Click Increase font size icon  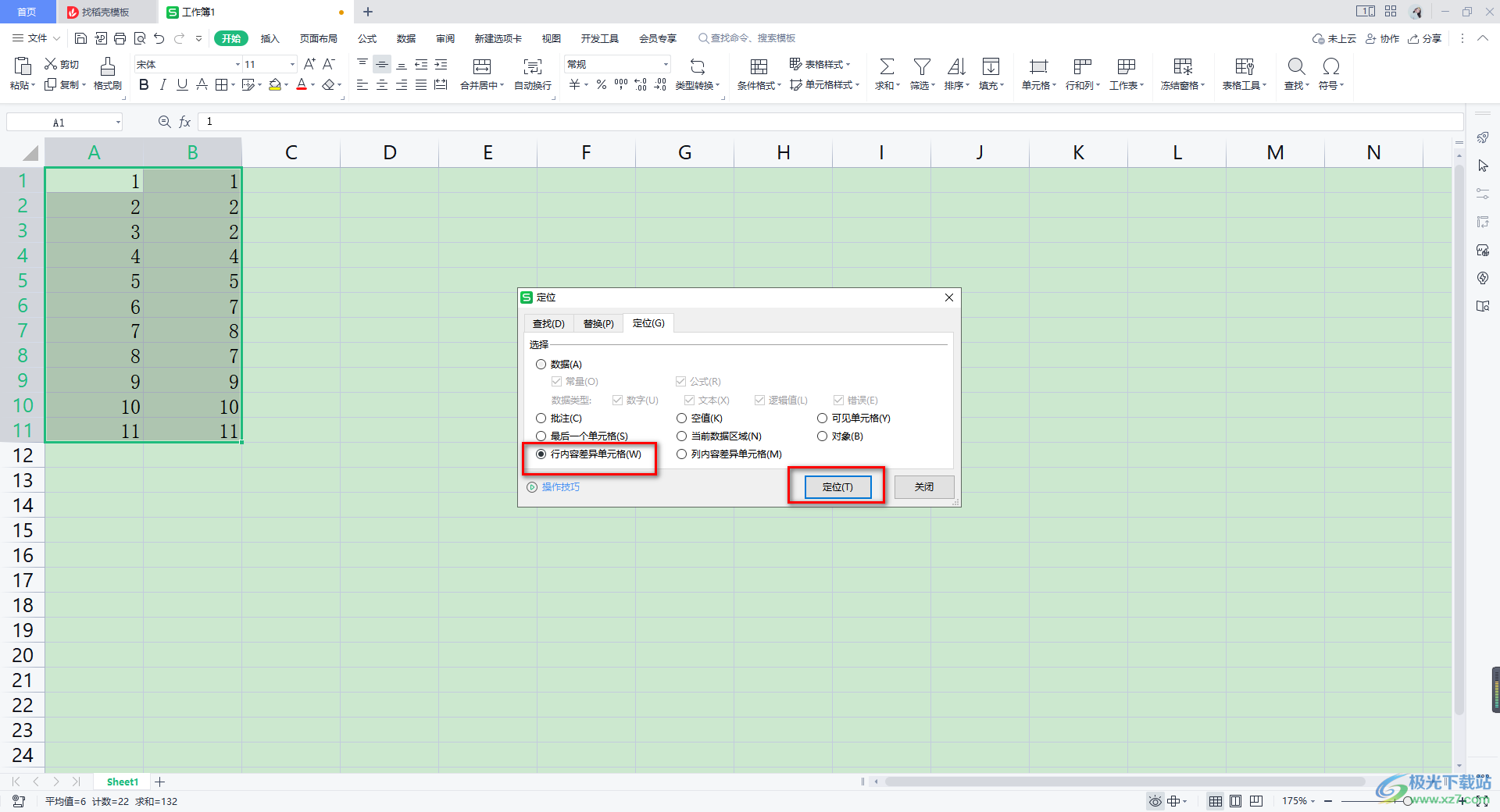pos(309,64)
